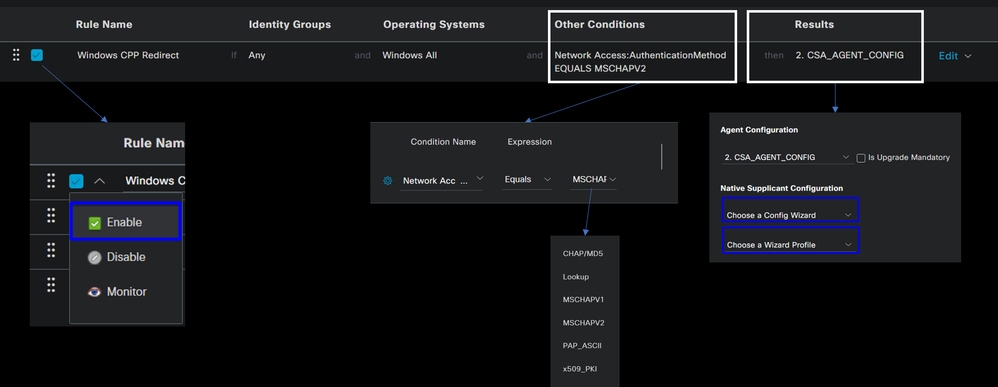
Task: Click the Any identity group value
Action: 257,55
